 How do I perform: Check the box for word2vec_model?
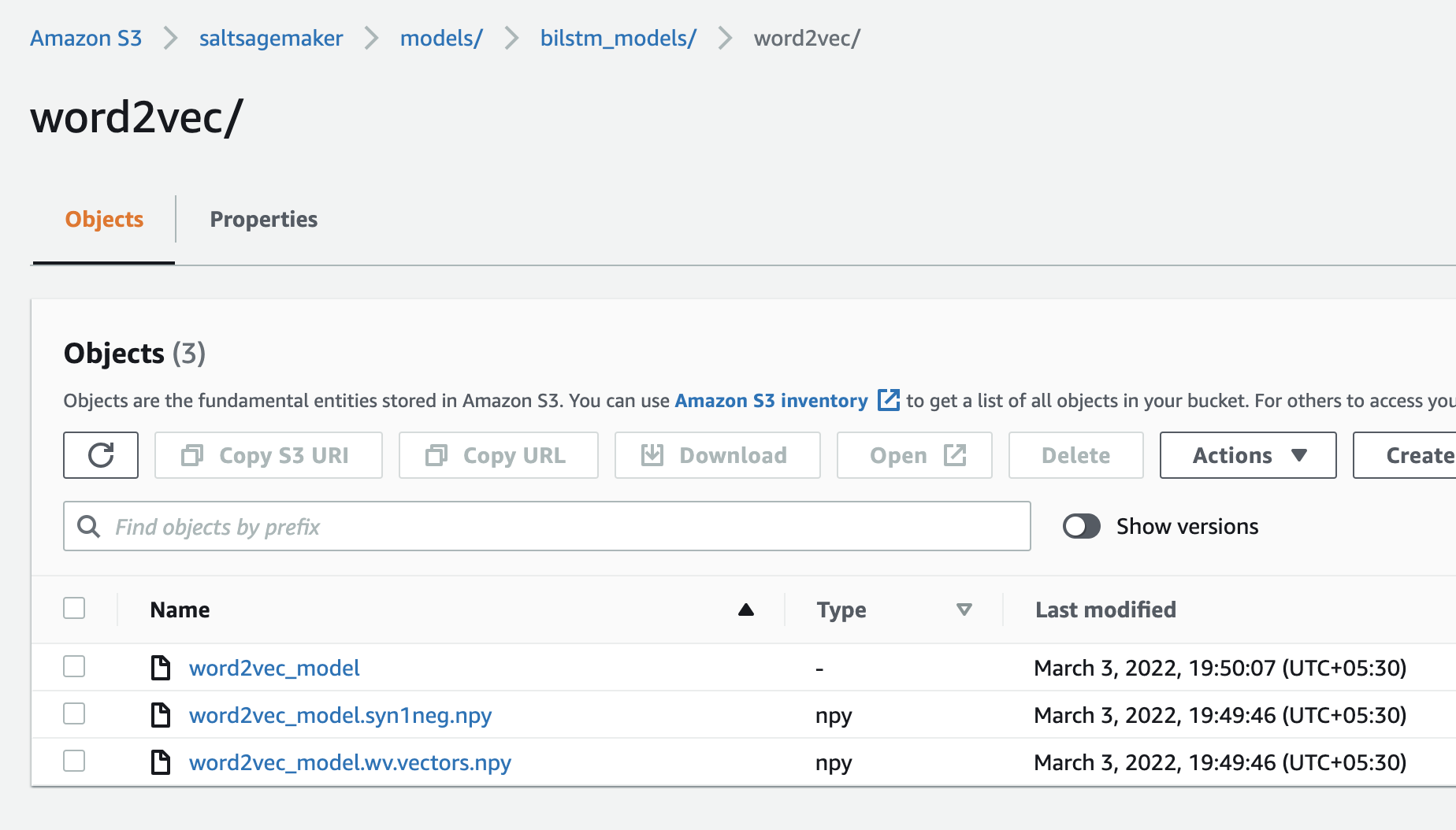[74, 667]
